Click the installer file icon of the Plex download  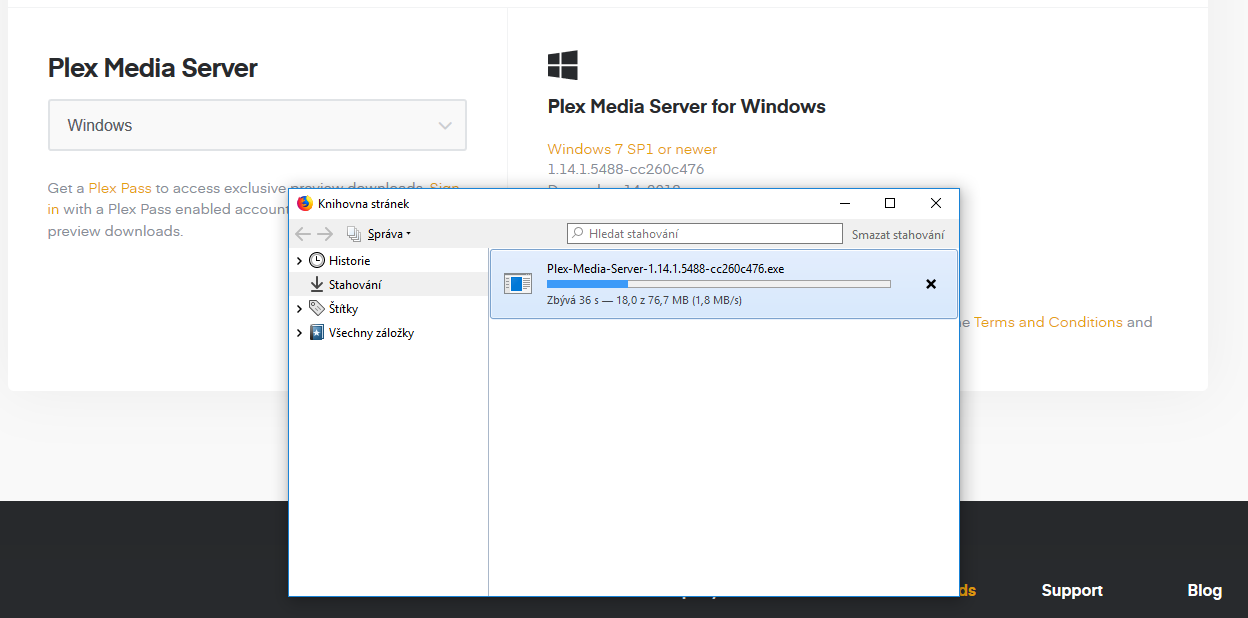518,284
